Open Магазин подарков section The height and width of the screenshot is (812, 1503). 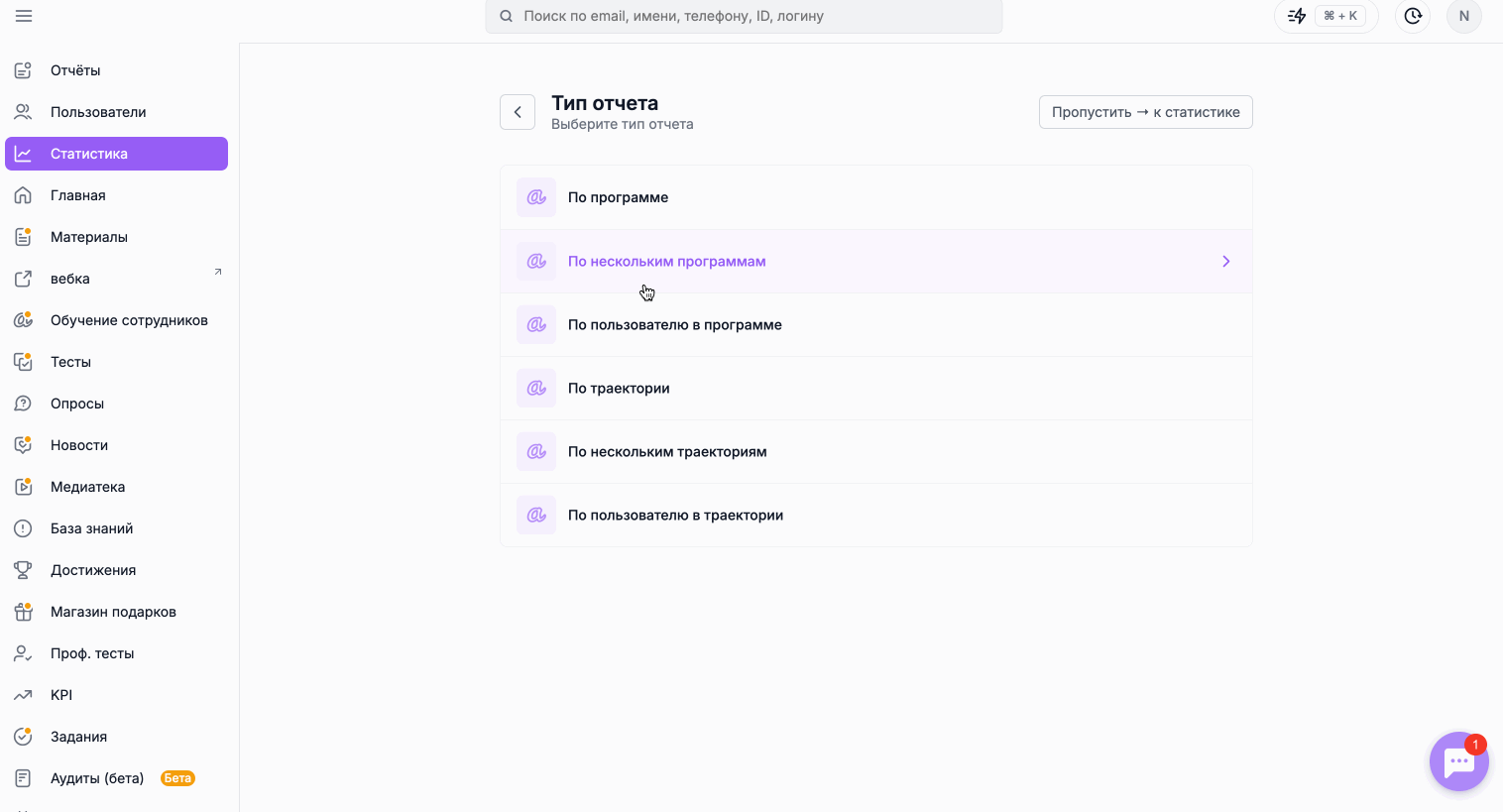tap(116, 612)
